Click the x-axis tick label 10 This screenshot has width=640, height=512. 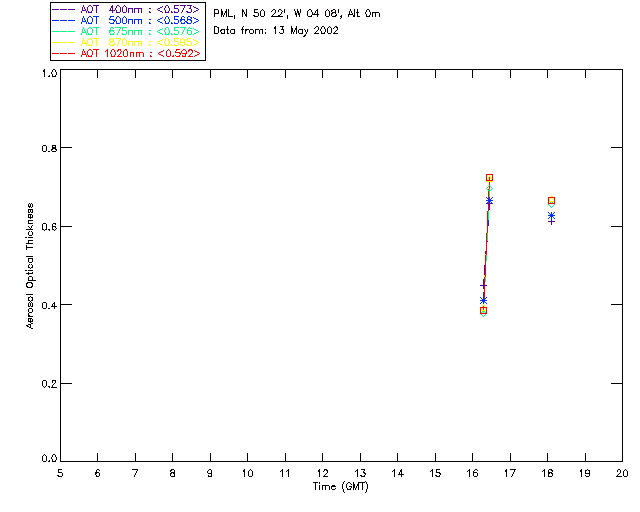pyautogui.click(x=247, y=474)
